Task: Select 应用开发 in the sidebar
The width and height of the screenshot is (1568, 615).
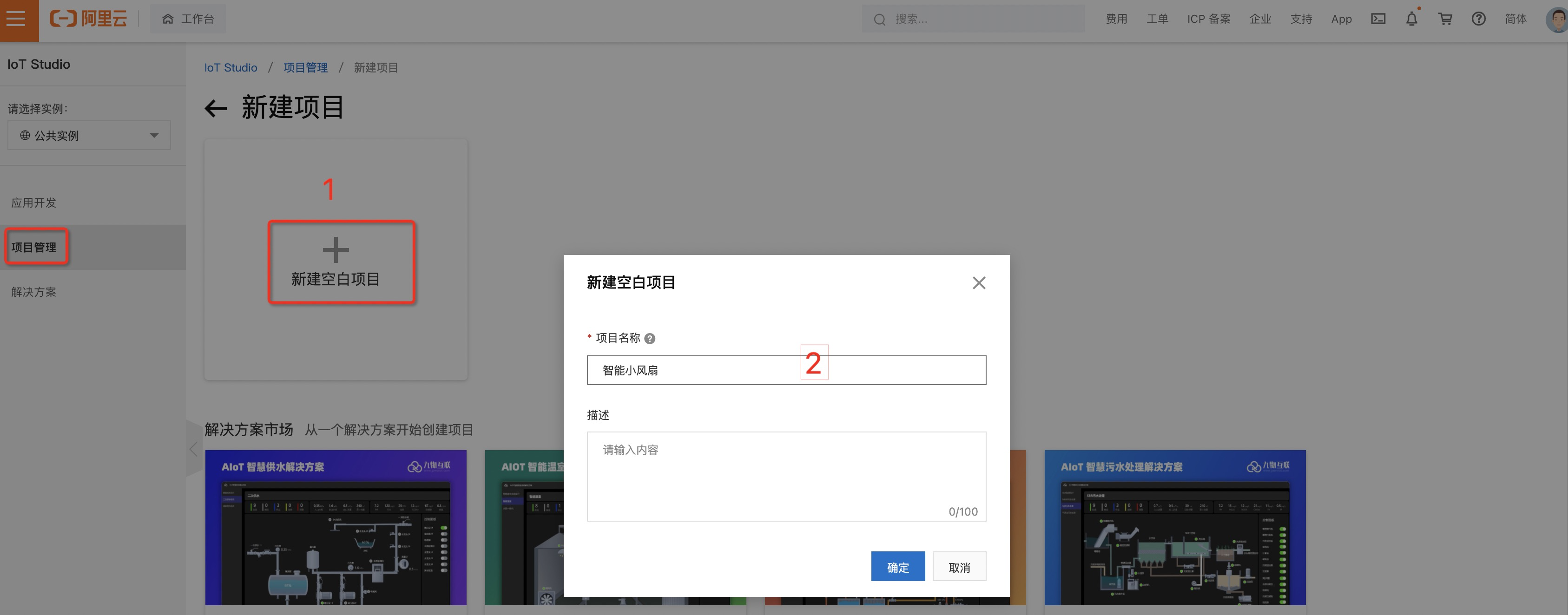Action: click(33, 203)
